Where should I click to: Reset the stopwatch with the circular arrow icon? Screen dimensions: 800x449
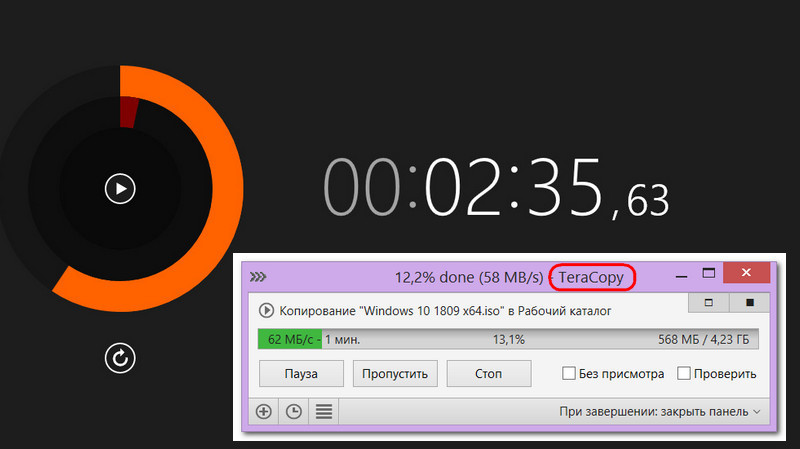120,358
